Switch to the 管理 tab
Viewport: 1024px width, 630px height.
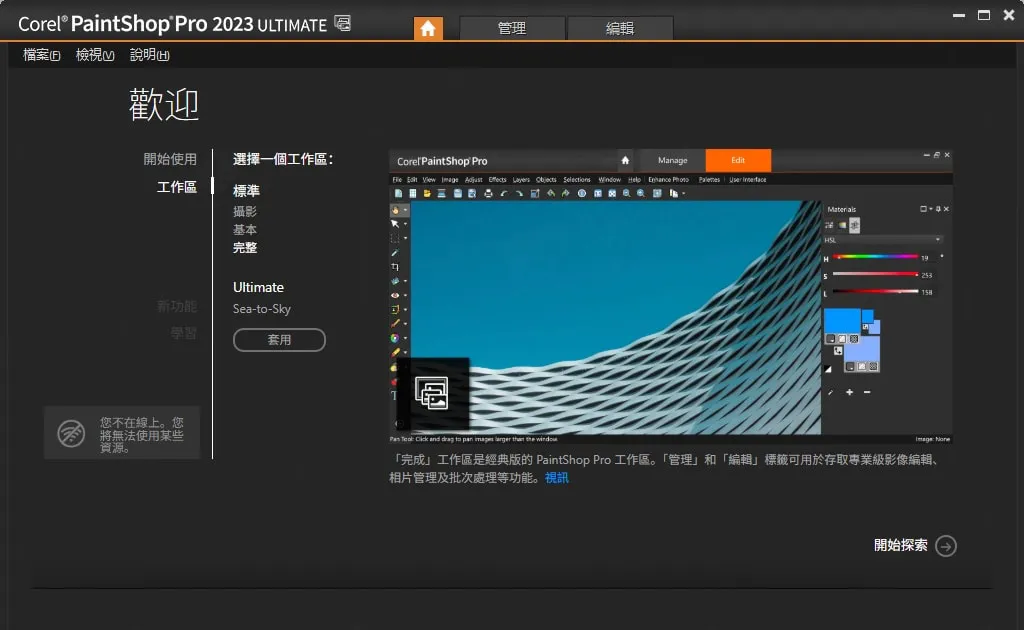tap(512, 29)
